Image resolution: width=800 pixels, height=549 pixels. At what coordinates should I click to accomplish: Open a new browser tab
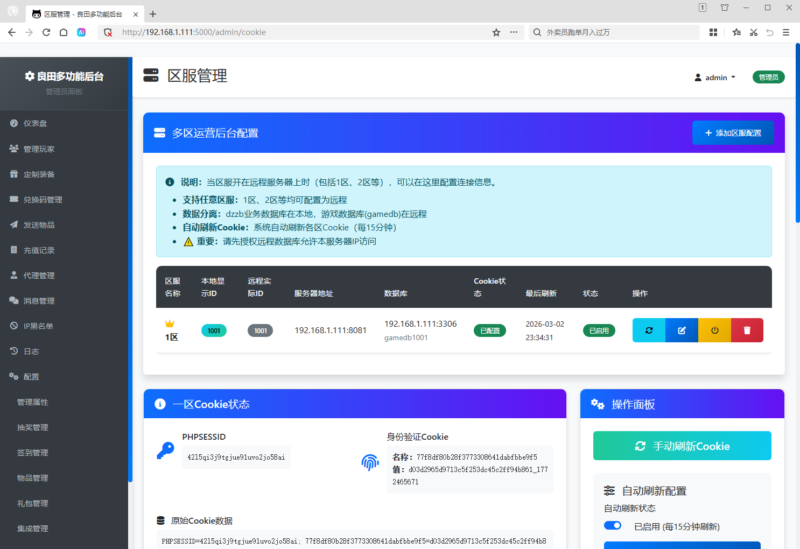pyautogui.click(x=153, y=14)
